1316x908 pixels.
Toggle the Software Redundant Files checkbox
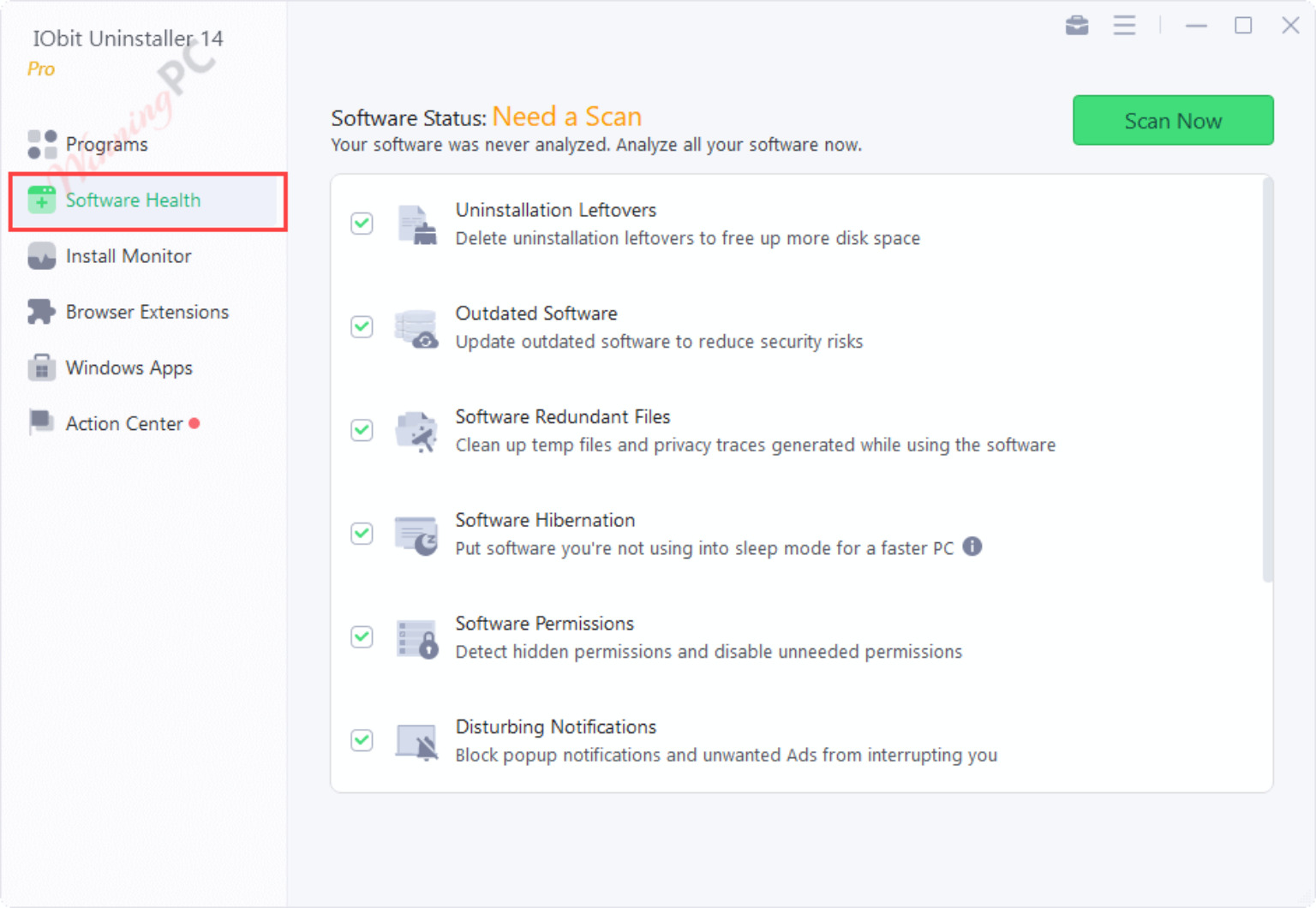coord(362,431)
